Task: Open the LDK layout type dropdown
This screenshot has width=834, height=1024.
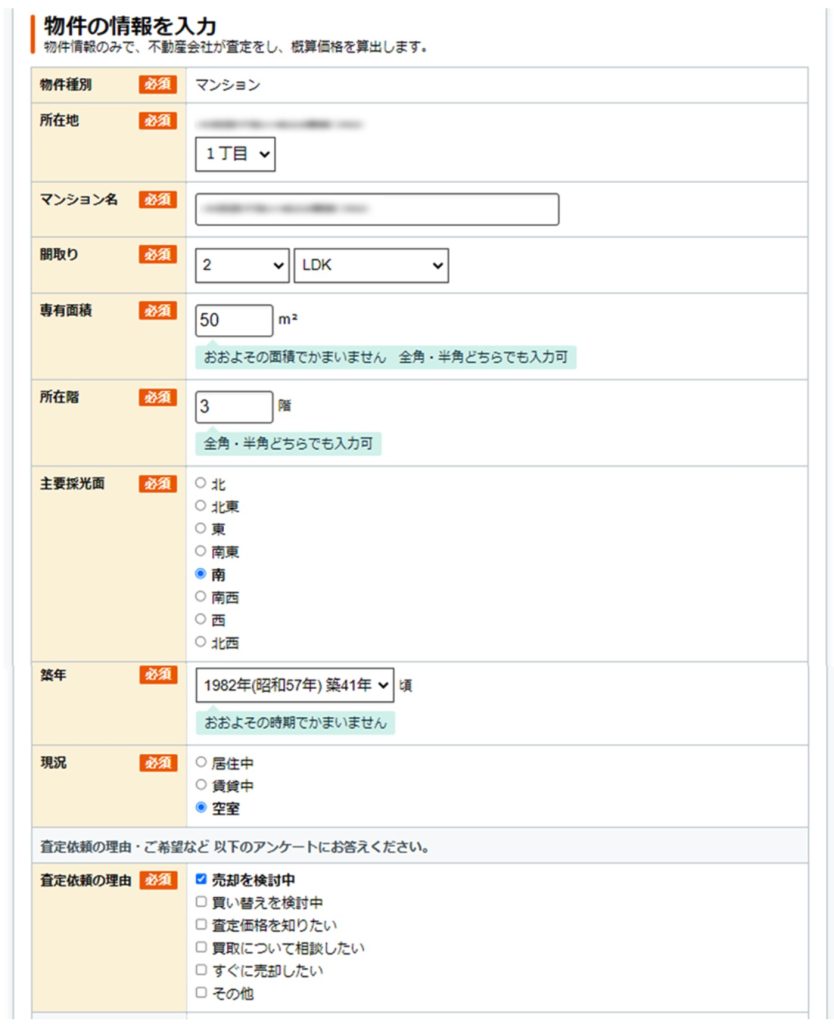Action: pyautogui.click(x=371, y=265)
